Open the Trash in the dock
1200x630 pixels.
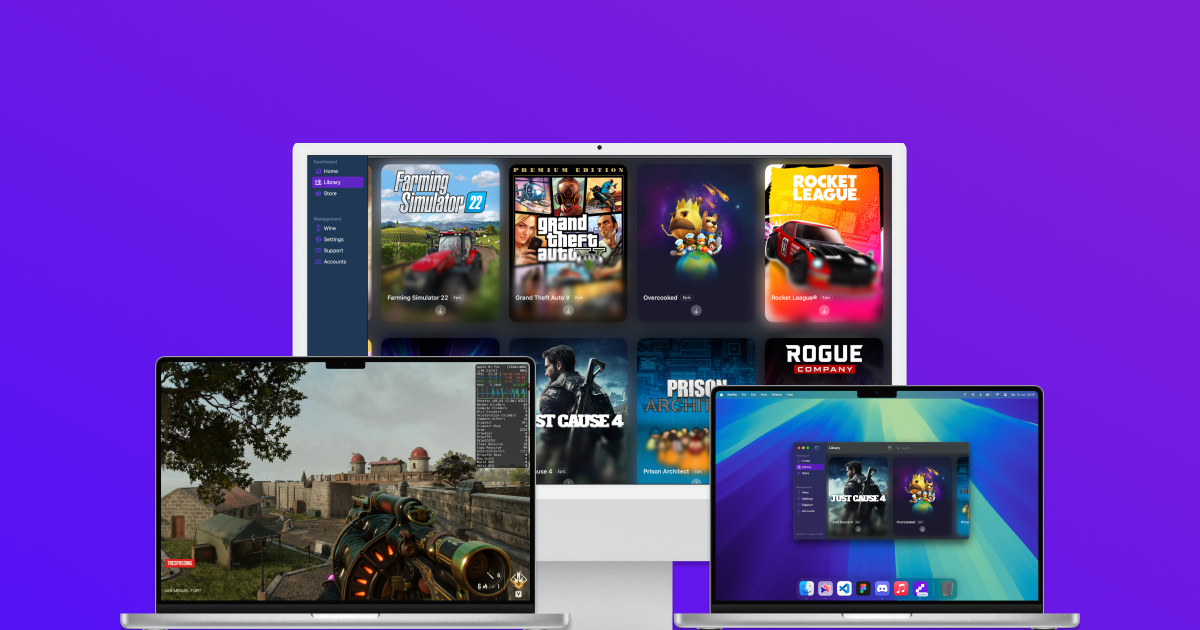(x=947, y=589)
